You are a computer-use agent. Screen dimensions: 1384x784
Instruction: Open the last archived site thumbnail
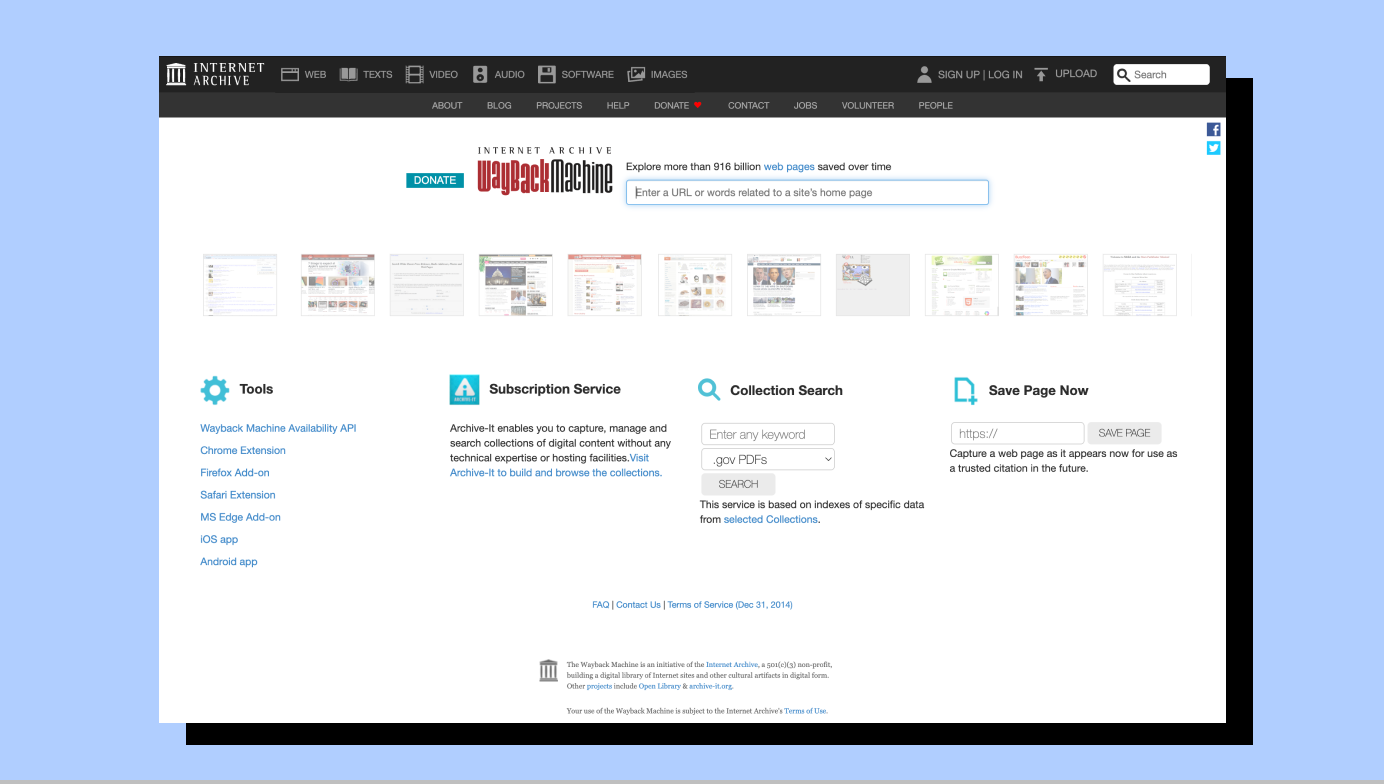1140,285
